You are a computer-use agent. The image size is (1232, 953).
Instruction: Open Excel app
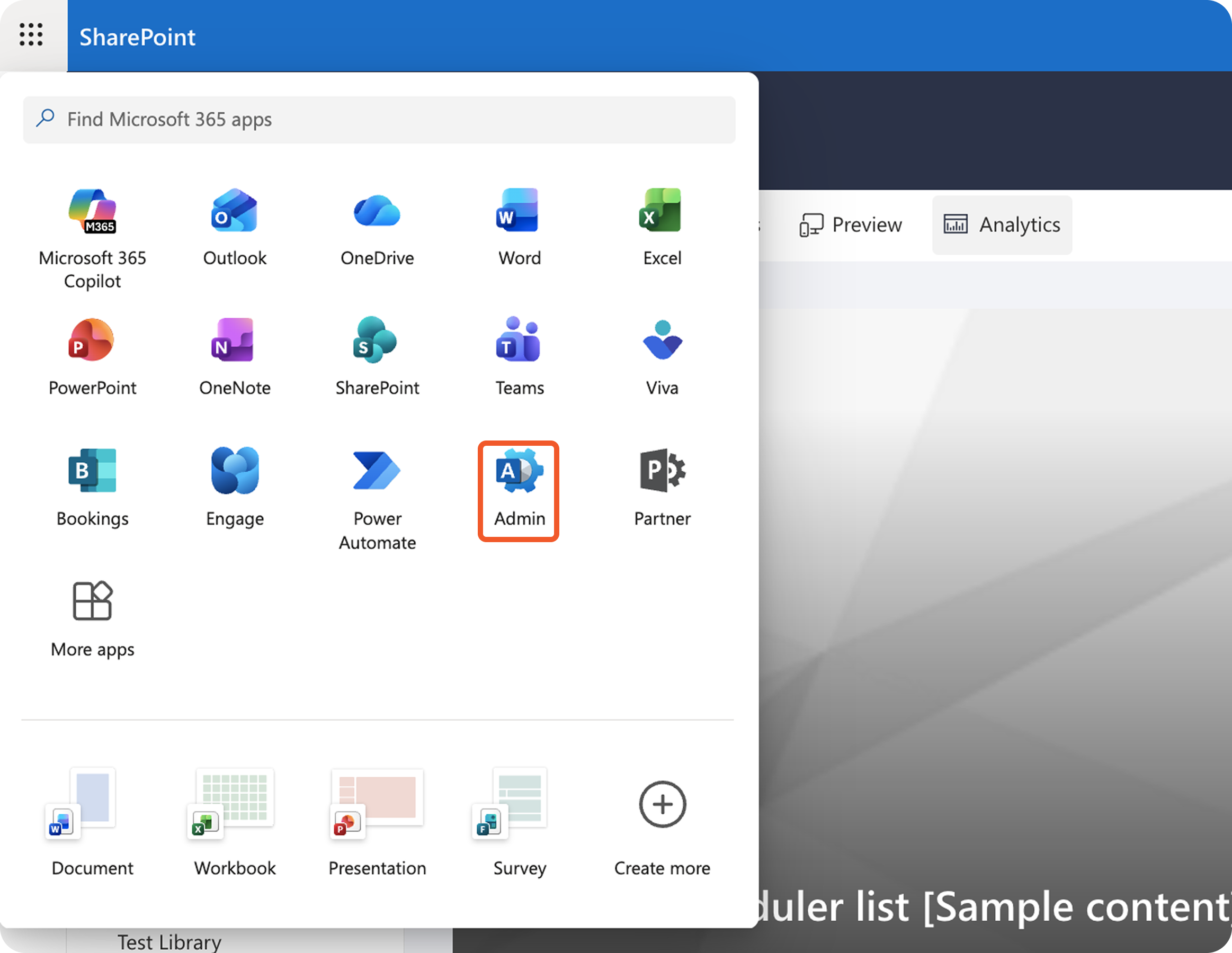point(662,227)
